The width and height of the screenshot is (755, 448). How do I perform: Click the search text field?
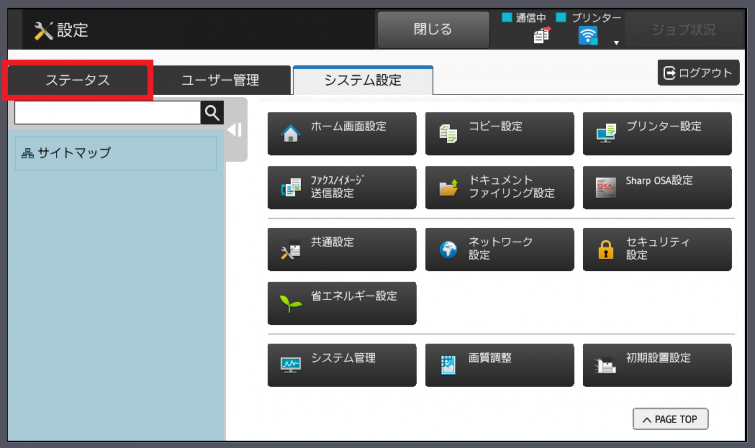(x=107, y=112)
